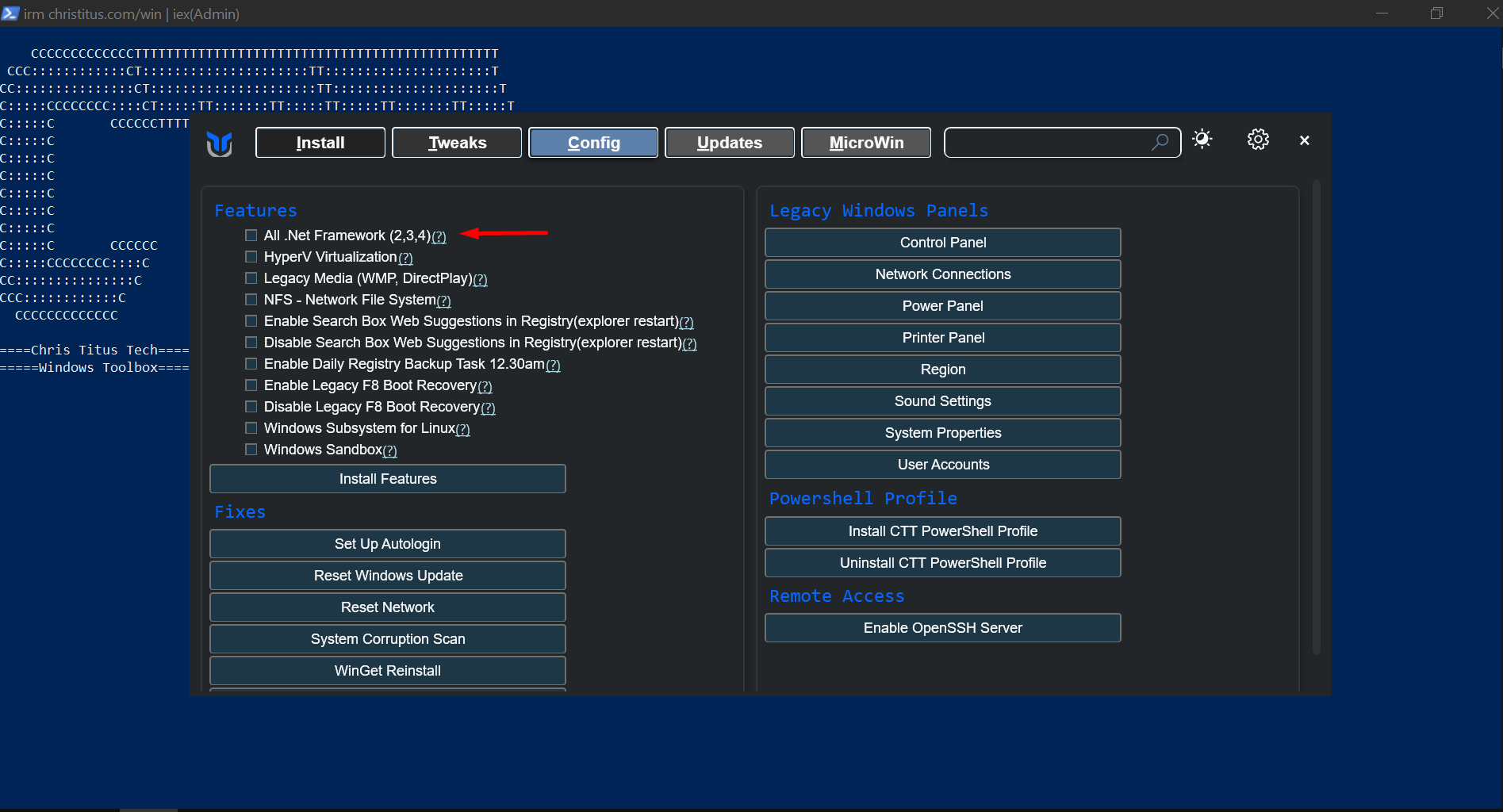The image size is (1503, 812).
Task: Click the PowerShell icon in the title bar
Action: [x=10, y=13]
